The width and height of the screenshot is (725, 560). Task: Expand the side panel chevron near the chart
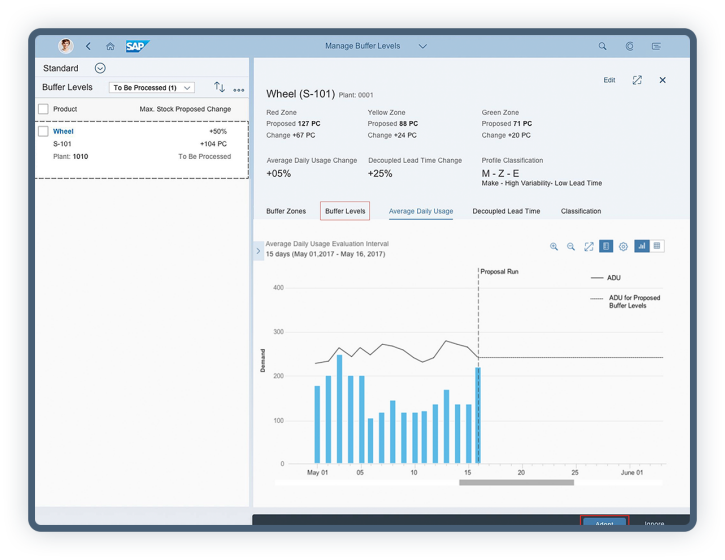258,251
